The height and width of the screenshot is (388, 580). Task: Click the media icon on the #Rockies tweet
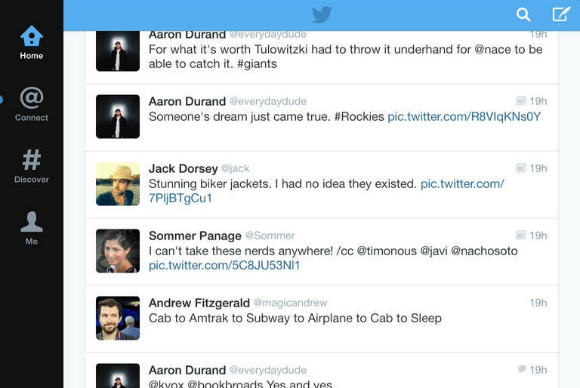pyautogui.click(x=521, y=101)
